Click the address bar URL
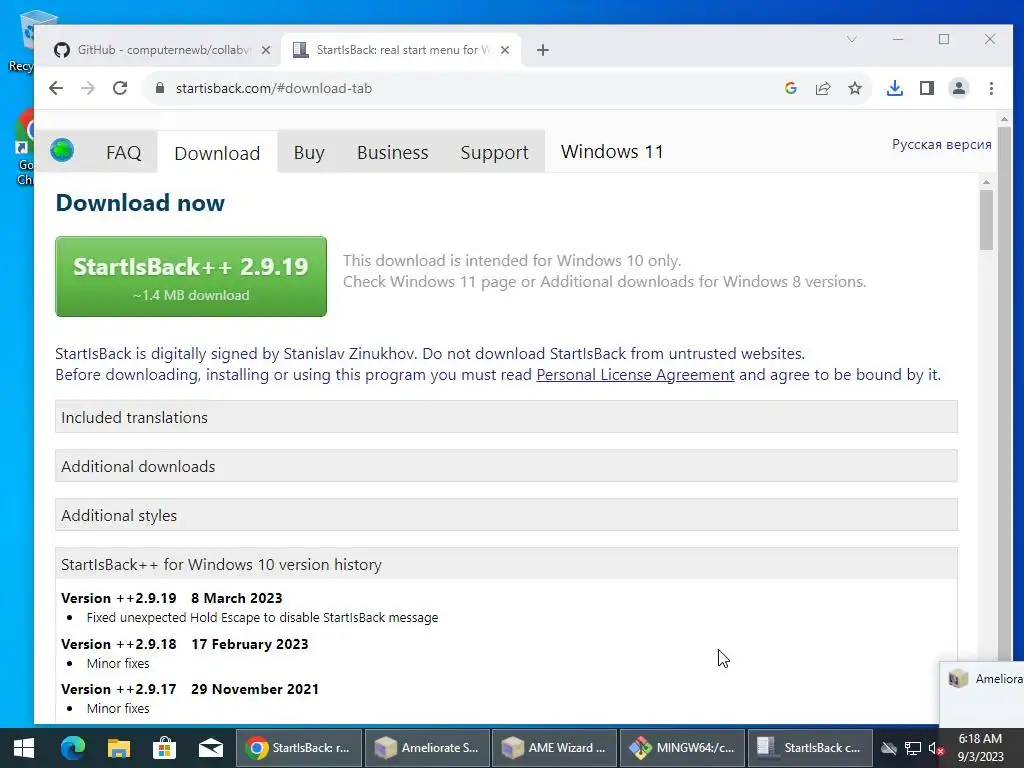The height and width of the screenshot is (768, 1024). click(274, 88)
